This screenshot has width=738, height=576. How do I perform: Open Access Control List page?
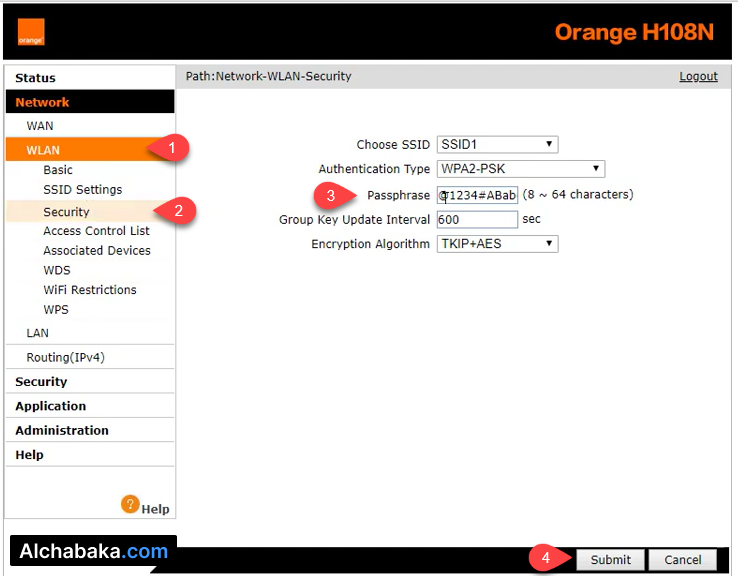click(x=96, y=231)
